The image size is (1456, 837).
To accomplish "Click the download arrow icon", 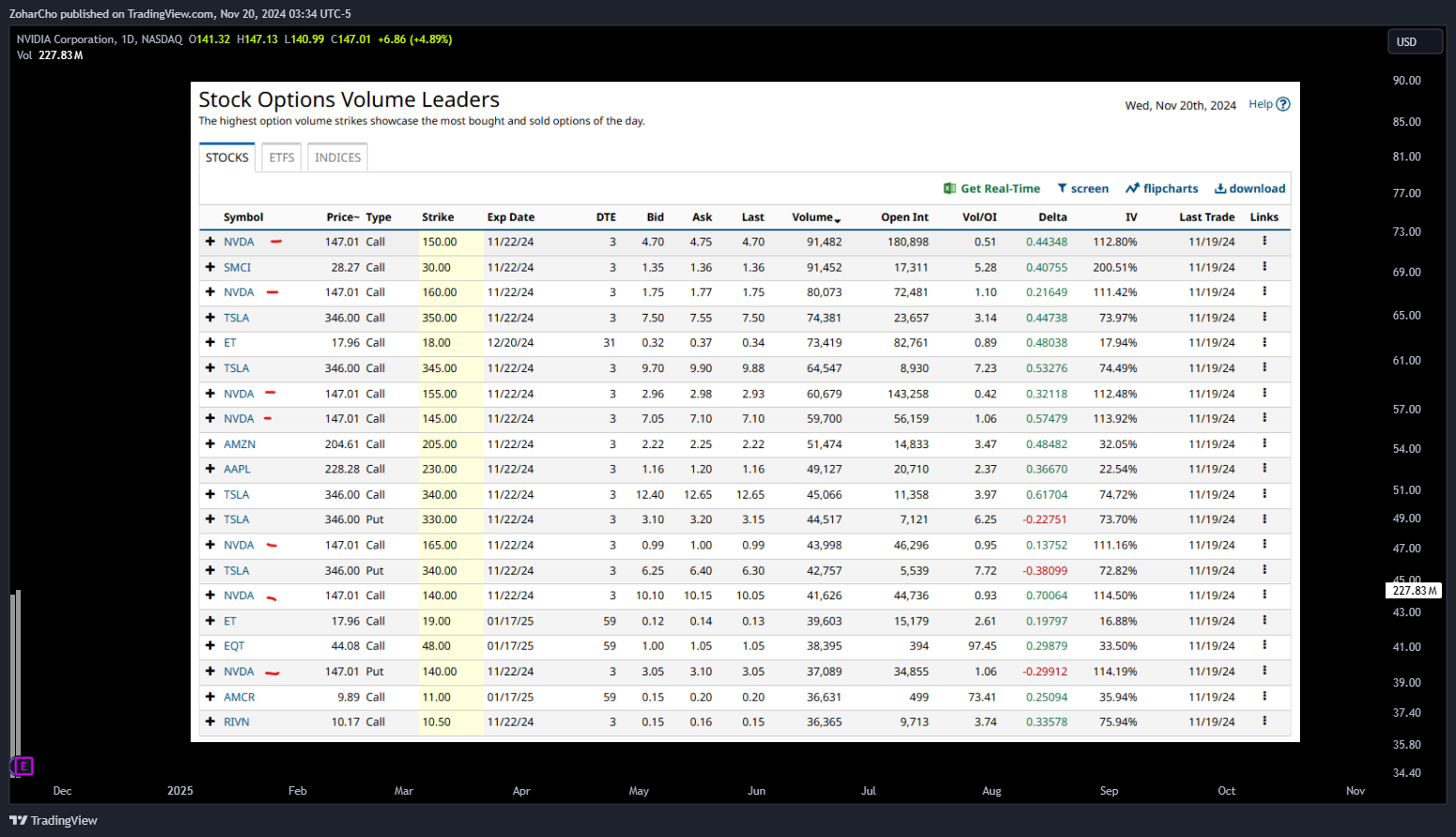I will [1220, 189].
